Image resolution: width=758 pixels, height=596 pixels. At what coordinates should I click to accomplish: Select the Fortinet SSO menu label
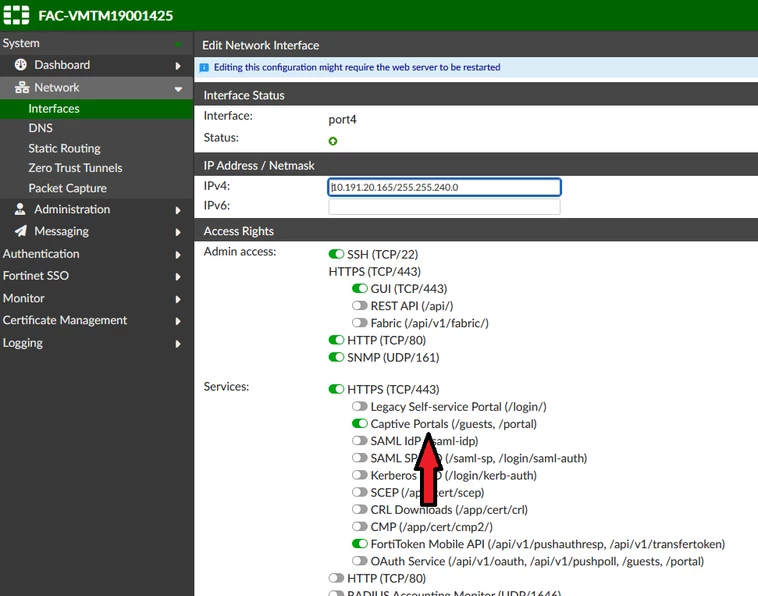point(36,276)
